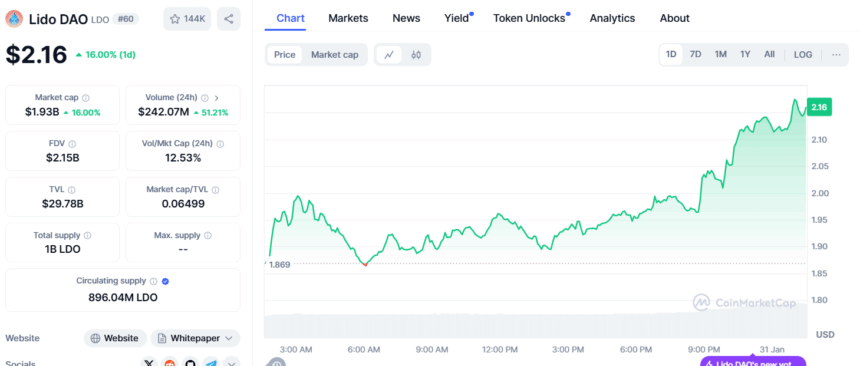Switch chart to candlestick view icon
Image resolution: width=860 pixels, height=366 pixels.
416,55
